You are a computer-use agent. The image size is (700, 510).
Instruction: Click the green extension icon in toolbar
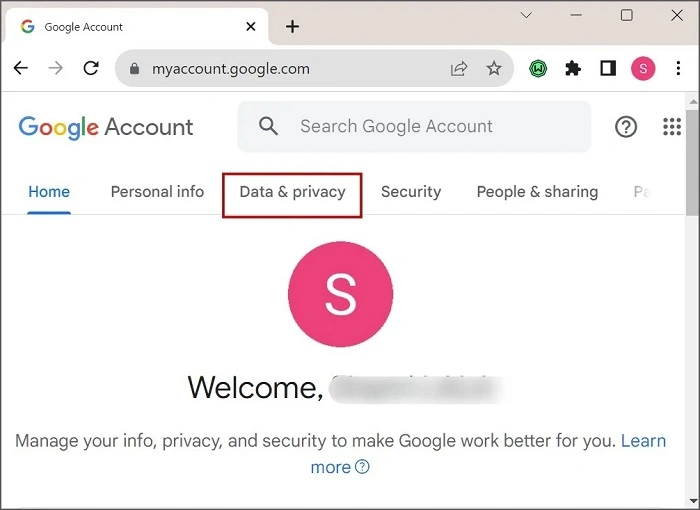[538, 69]
